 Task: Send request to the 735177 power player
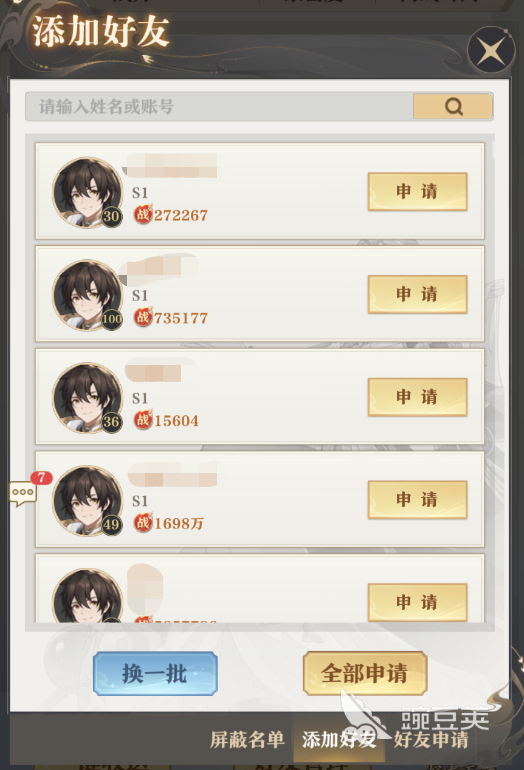[417, 294]
